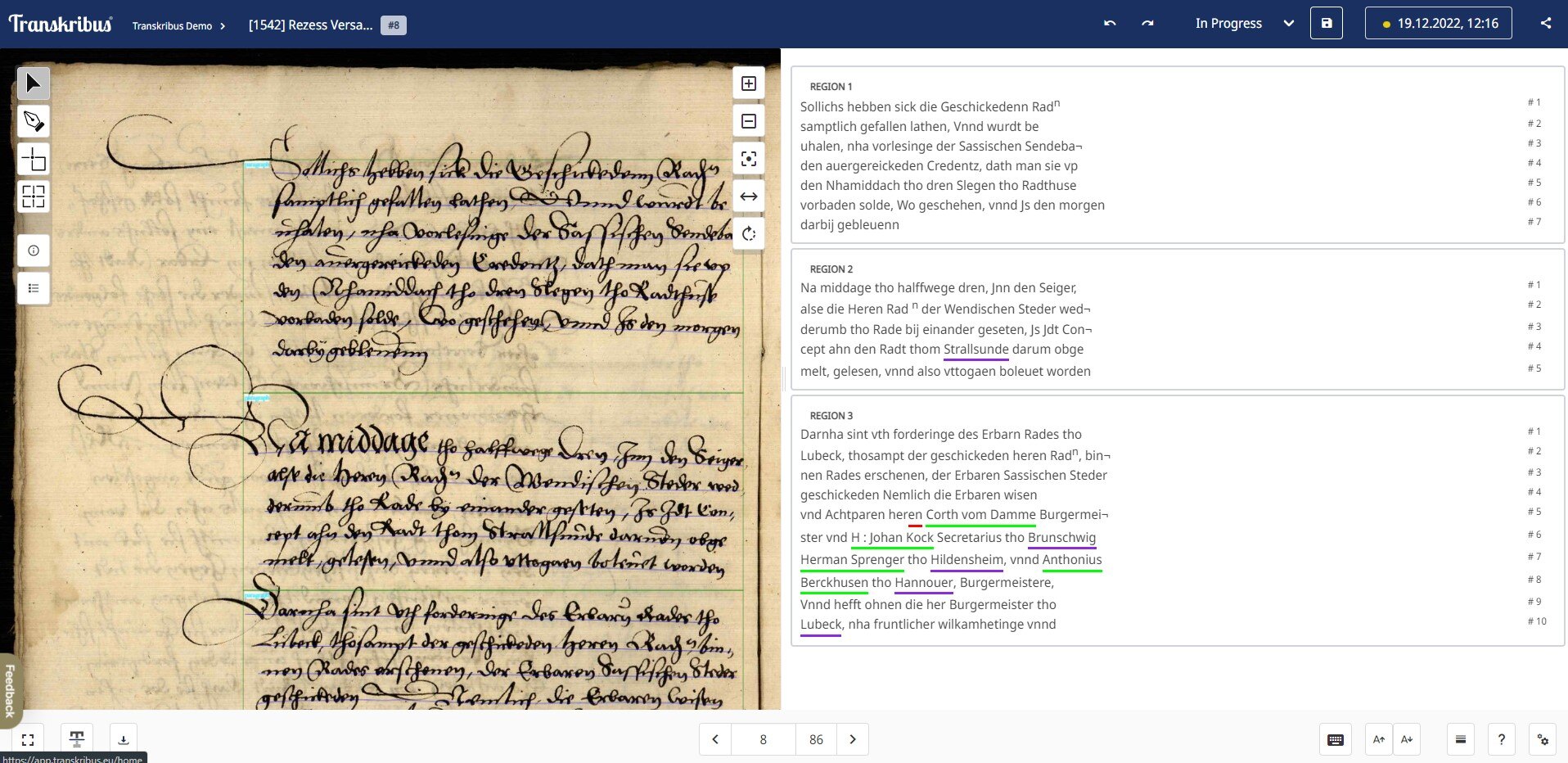Viewport: 1568px width, 763px height.
Task: Open the help panel
Action: [x=1501, y=739]
